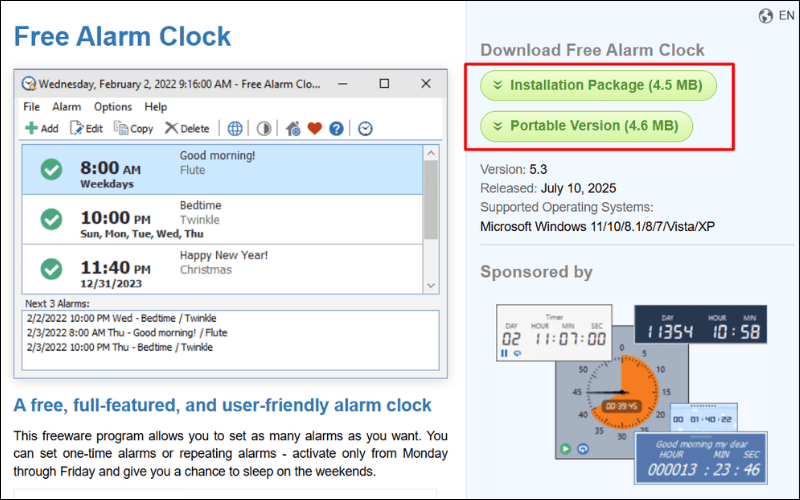The width and height of the screenshot is (800, 500).
Task: Click the Free Alarm Clock page heading
Action: [122, 36]
